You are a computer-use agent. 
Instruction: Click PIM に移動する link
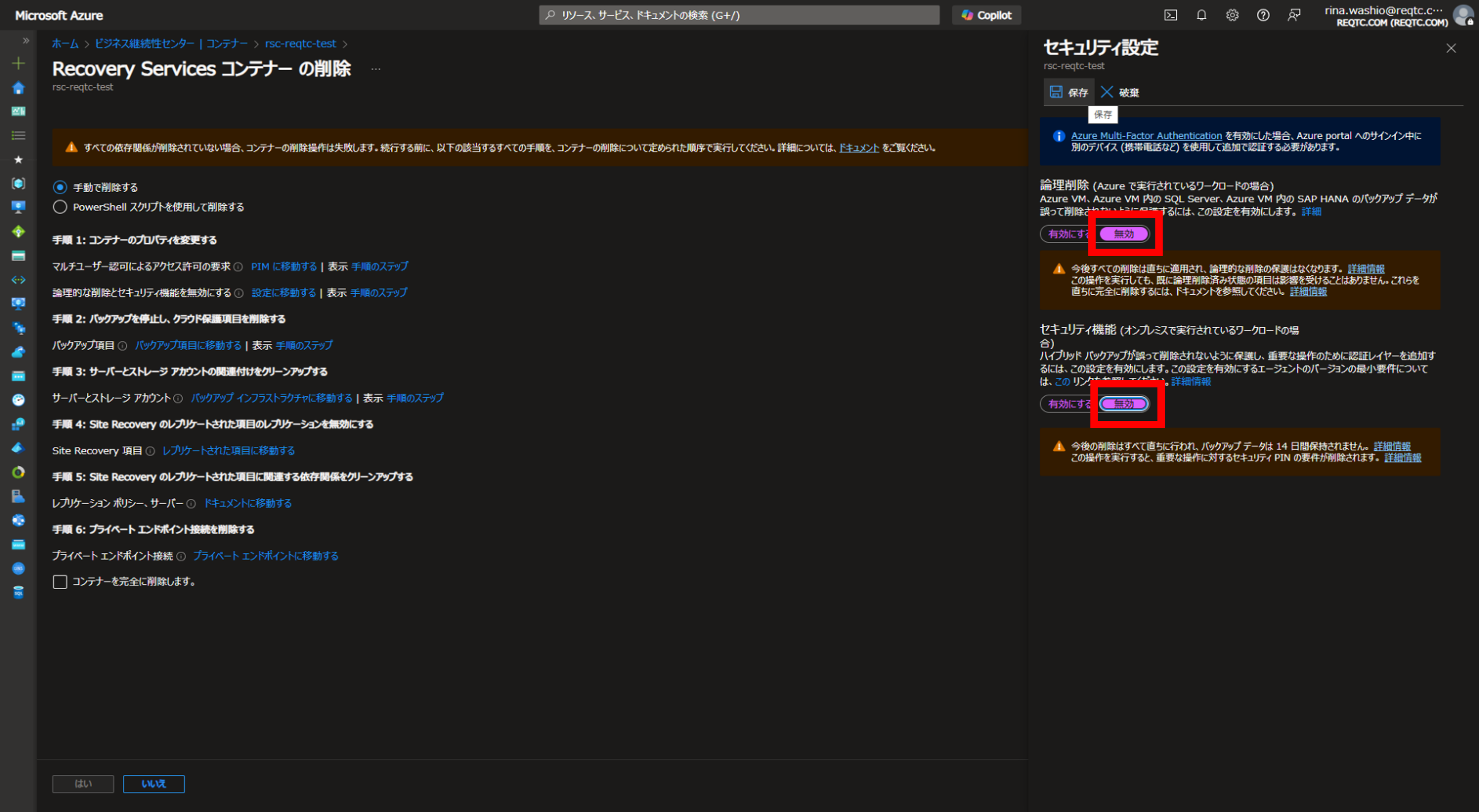tap(284, 267)
